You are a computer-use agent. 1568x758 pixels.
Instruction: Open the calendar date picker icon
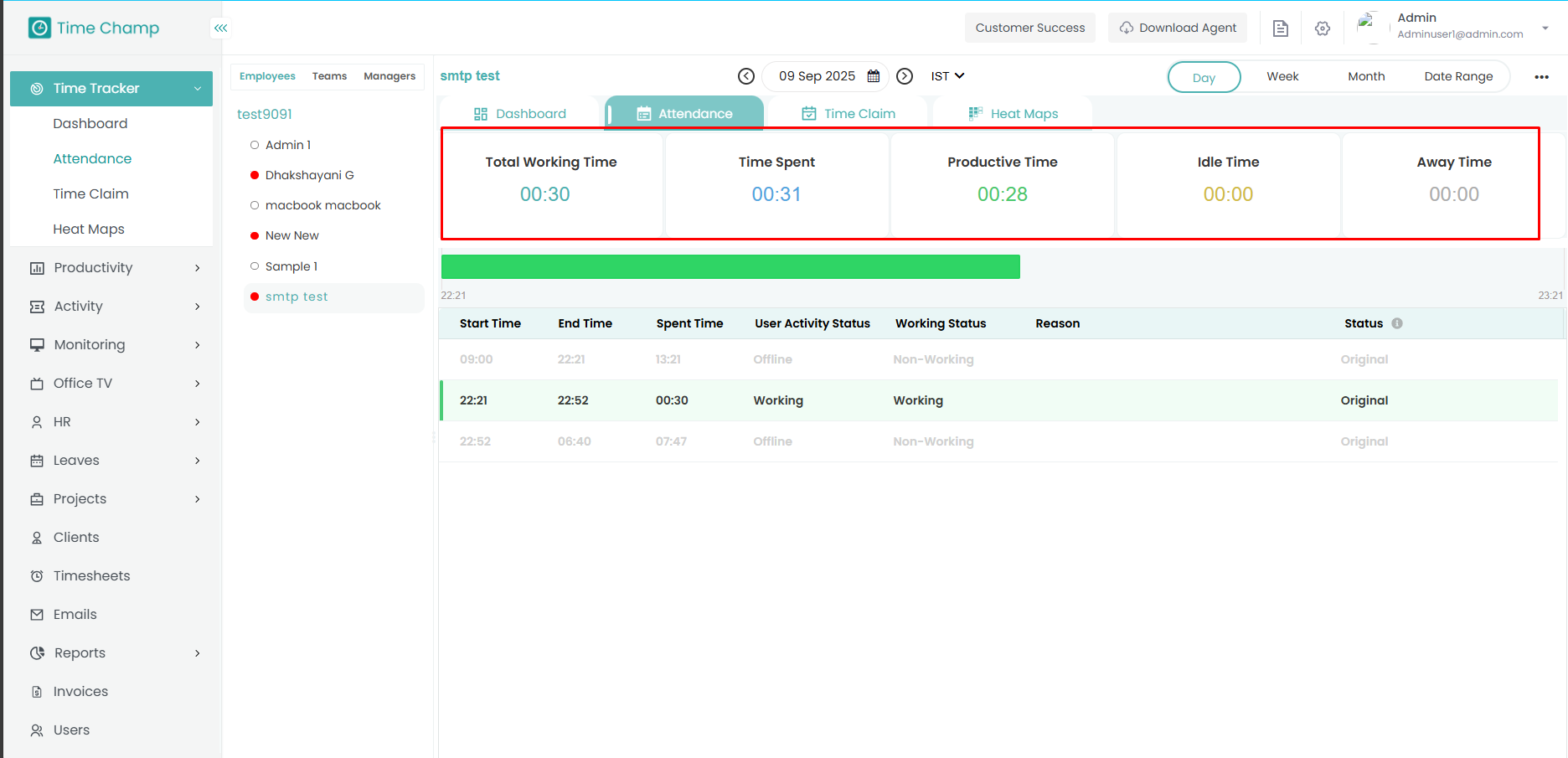pyautogui.click(x=874, y=76)
